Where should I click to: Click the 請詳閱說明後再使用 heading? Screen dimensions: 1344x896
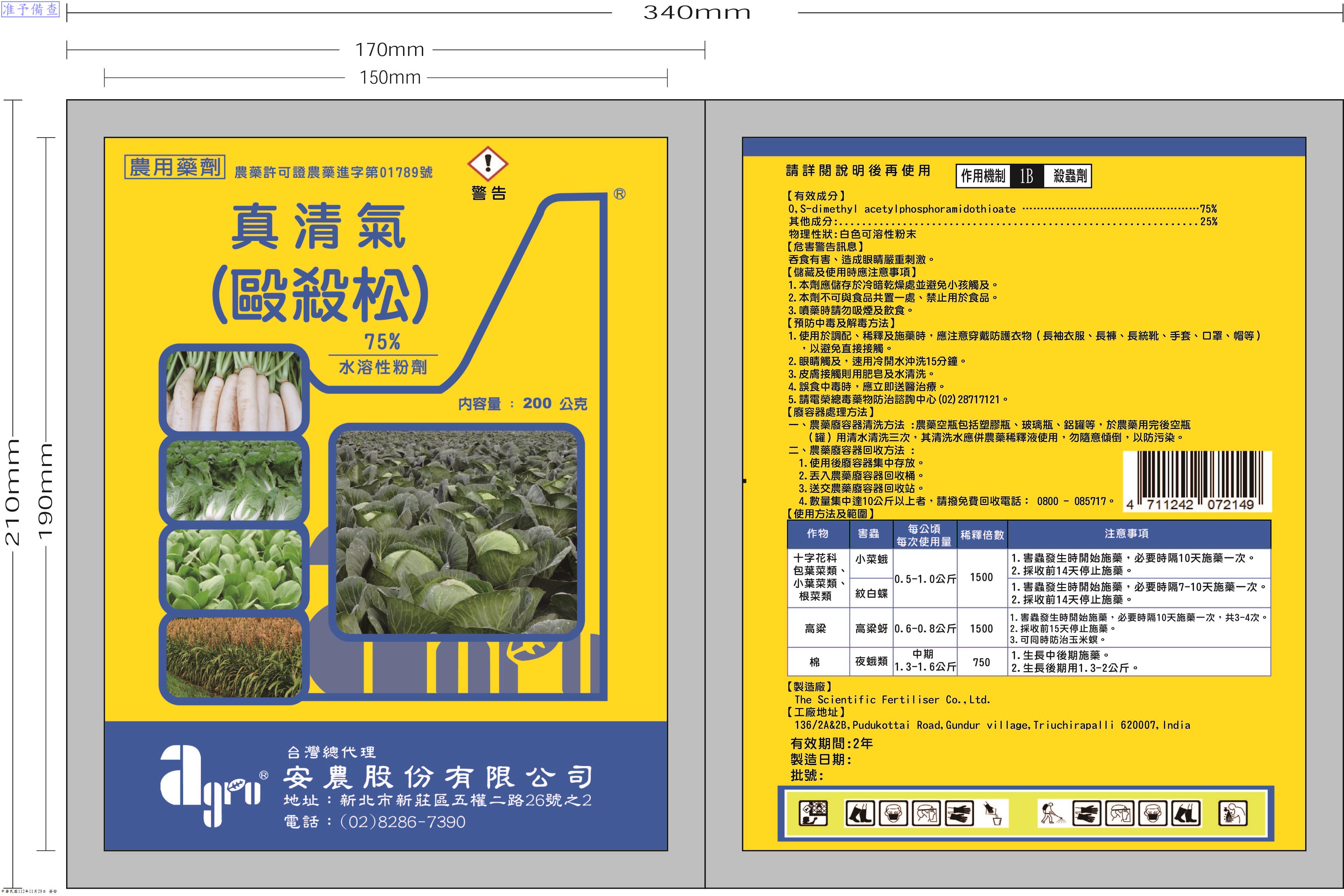click(x=858, y=170)
